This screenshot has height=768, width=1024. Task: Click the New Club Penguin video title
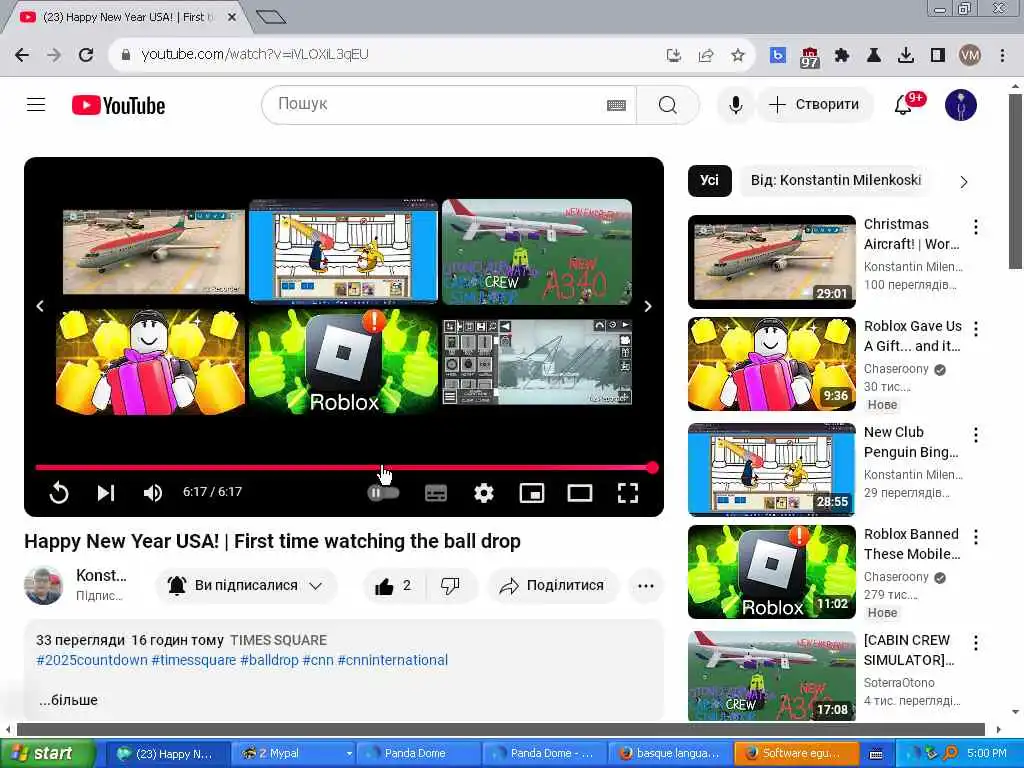coord(911,442)
